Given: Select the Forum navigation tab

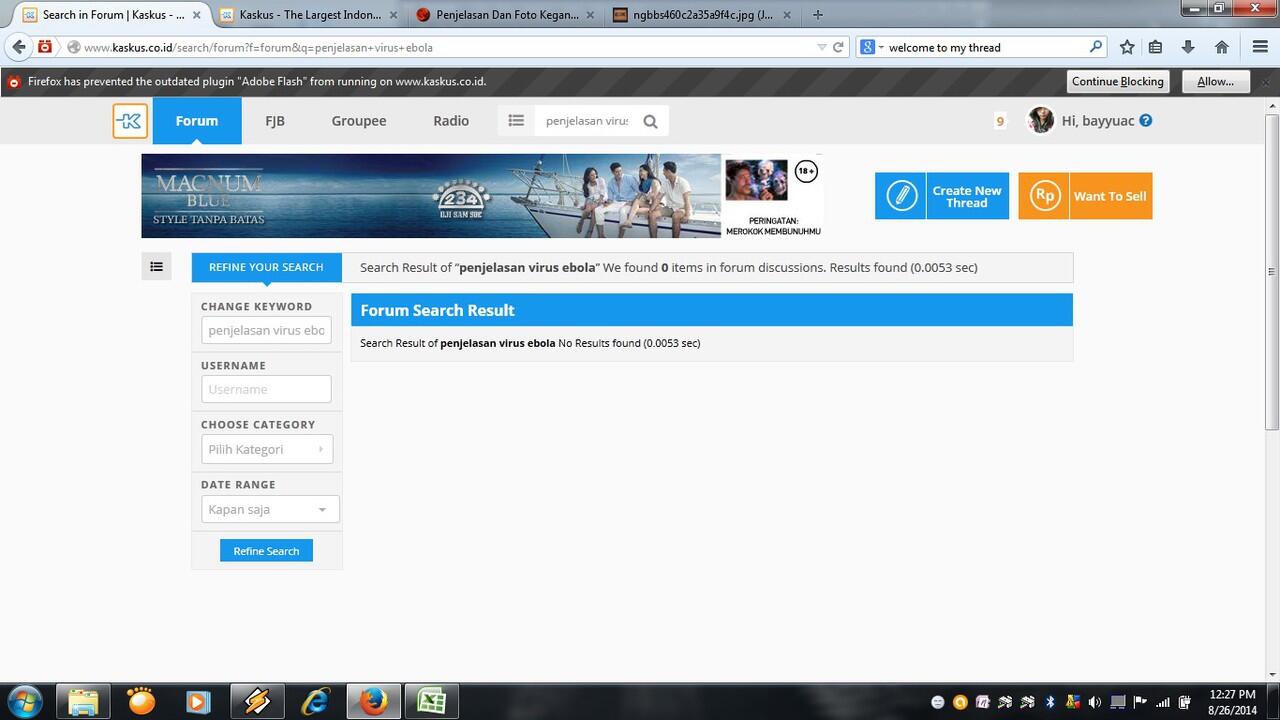Looking at the screenshot, I should point(197,121).
